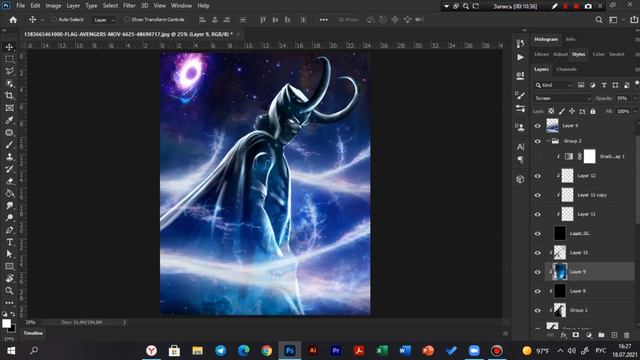Viewport: 640px width, 360px height.
Task: Create new group with folder icon
Action: coord(601,335)
